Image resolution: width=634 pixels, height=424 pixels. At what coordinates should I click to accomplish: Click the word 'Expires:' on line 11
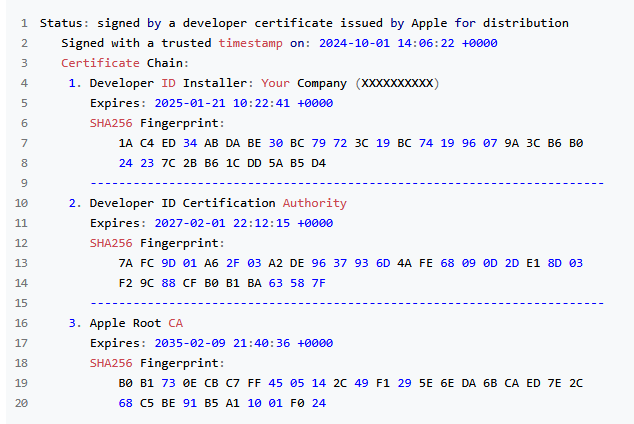click(118, 224)
